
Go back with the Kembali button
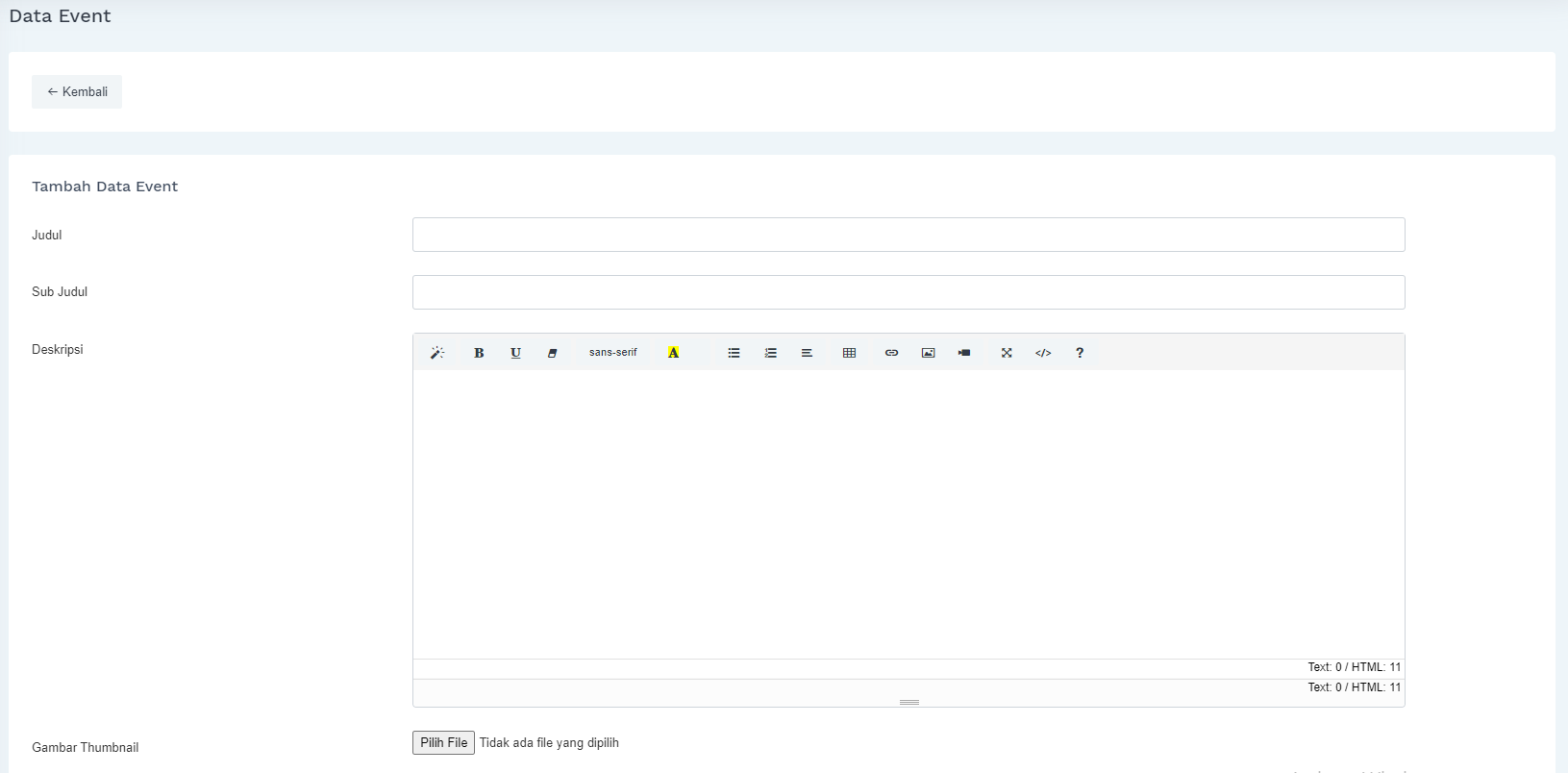pyautogui.click(x=77, y=91)
